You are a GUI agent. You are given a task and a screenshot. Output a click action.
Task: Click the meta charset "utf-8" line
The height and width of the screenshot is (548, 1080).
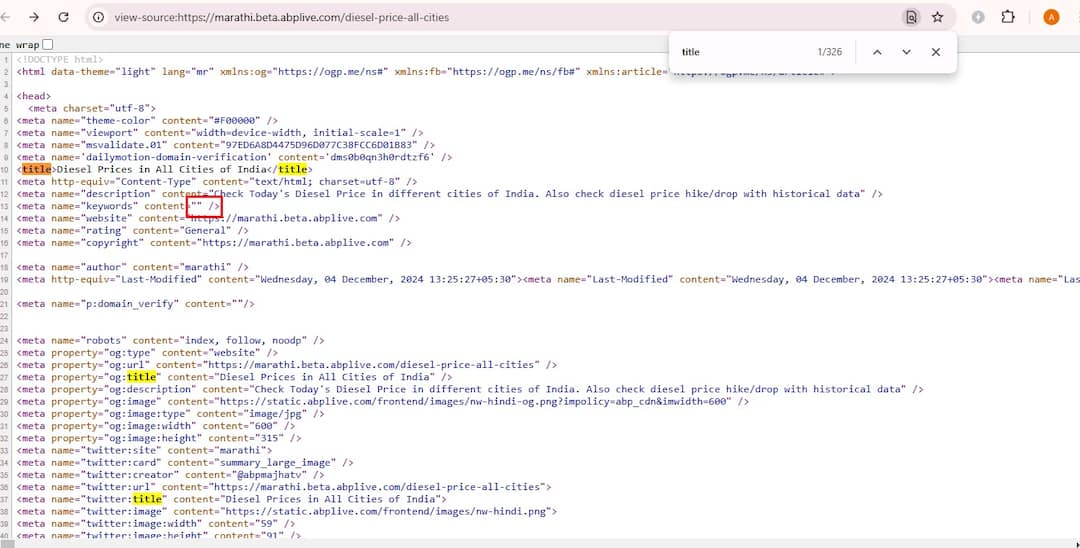[x=92, y=109]
